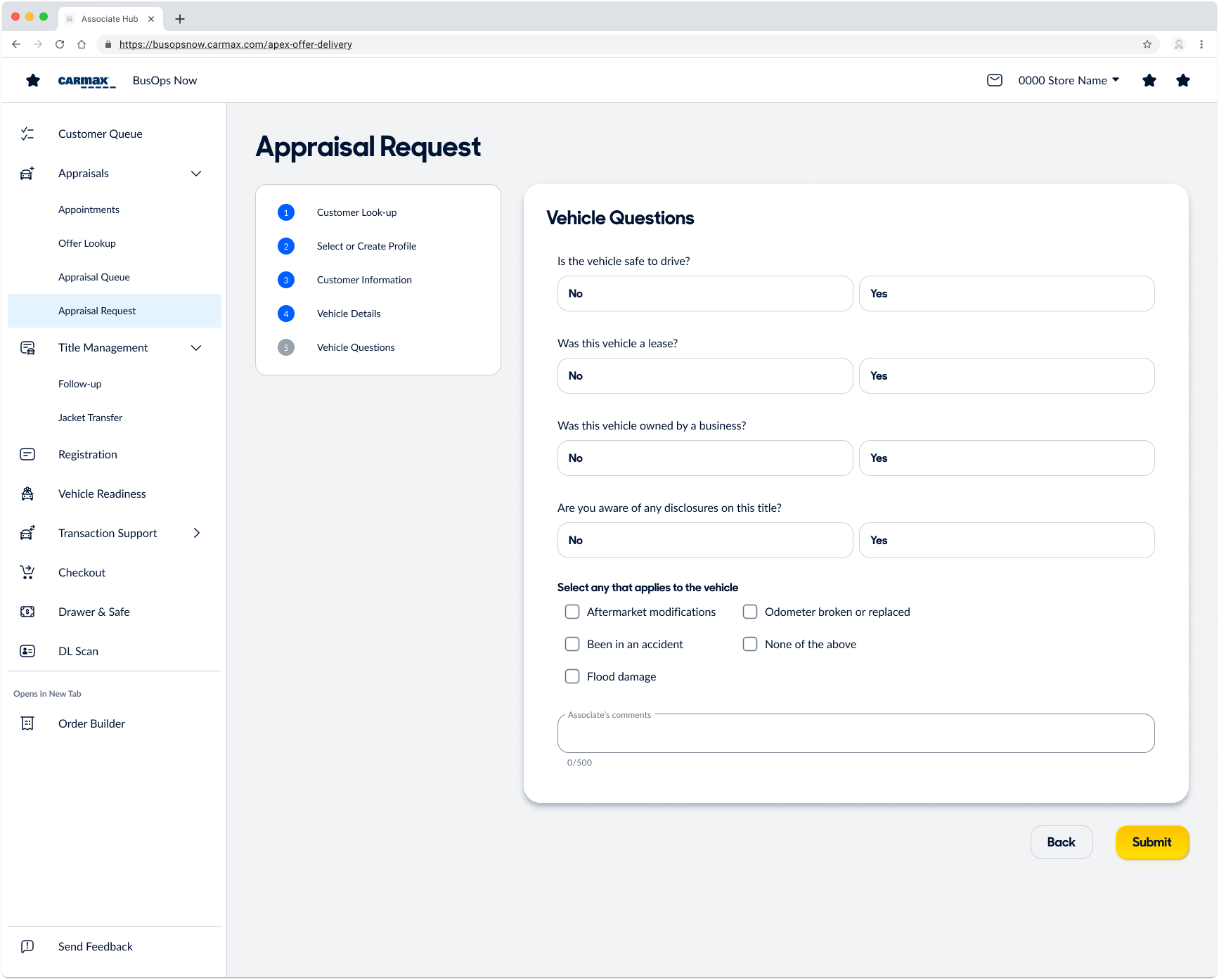Check Flood damage checkbox

572,676
